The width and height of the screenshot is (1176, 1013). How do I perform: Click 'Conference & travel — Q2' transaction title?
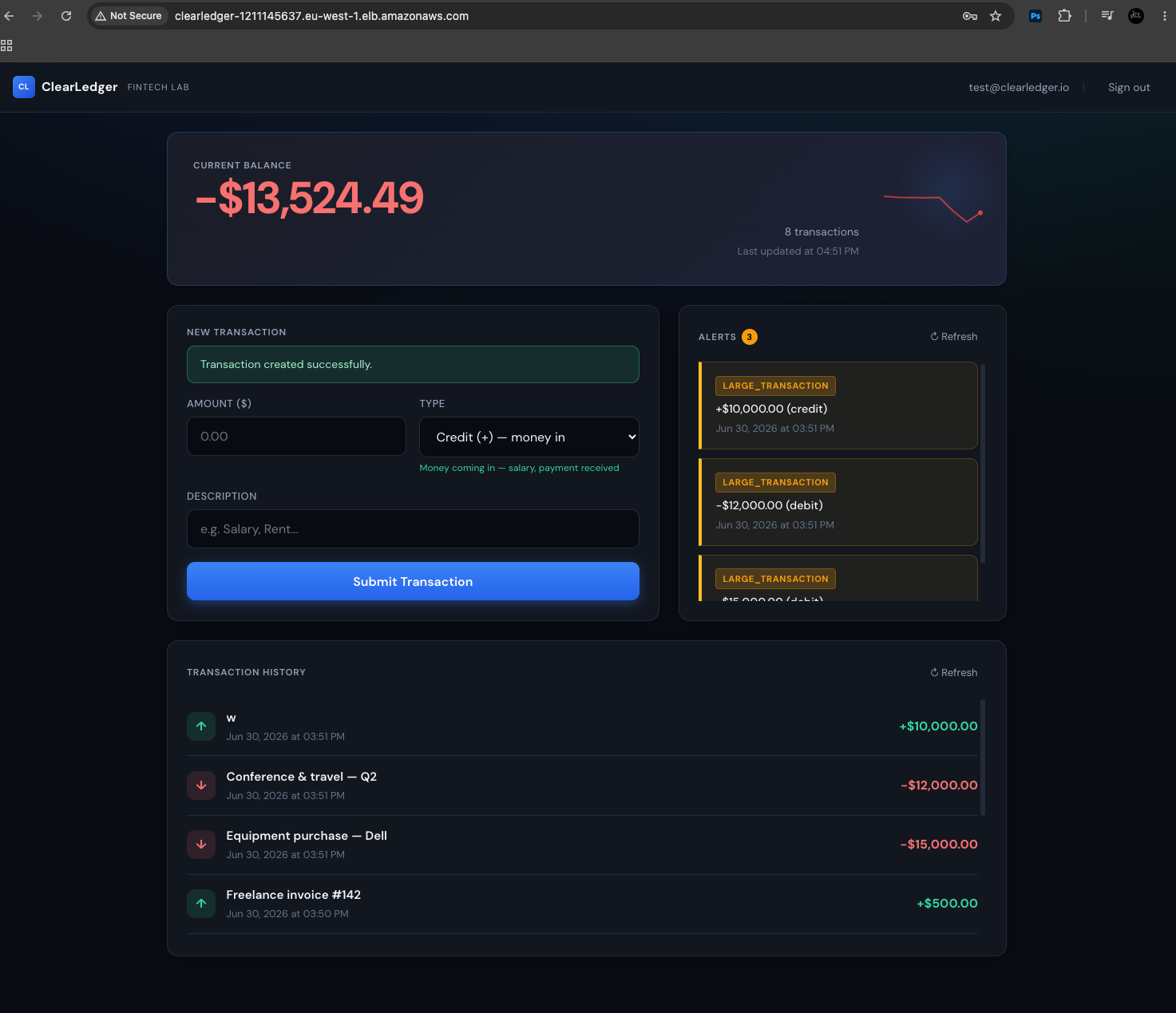coord(301,777)
